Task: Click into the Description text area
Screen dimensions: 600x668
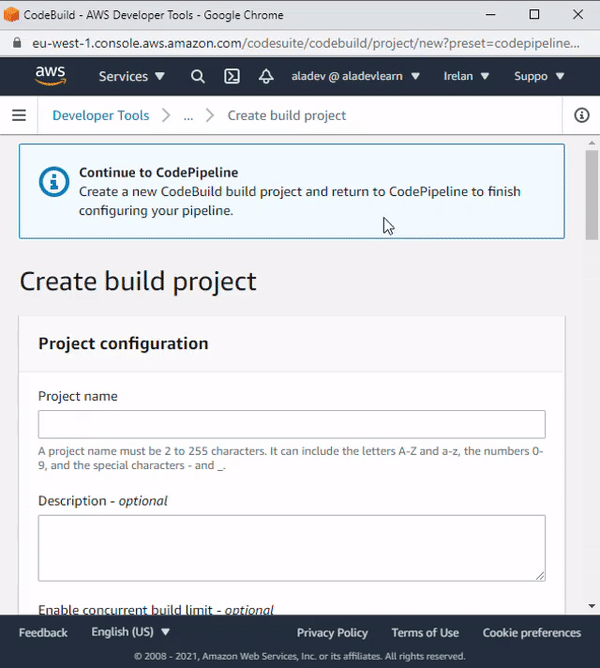Action: click(x=292, y=548)
